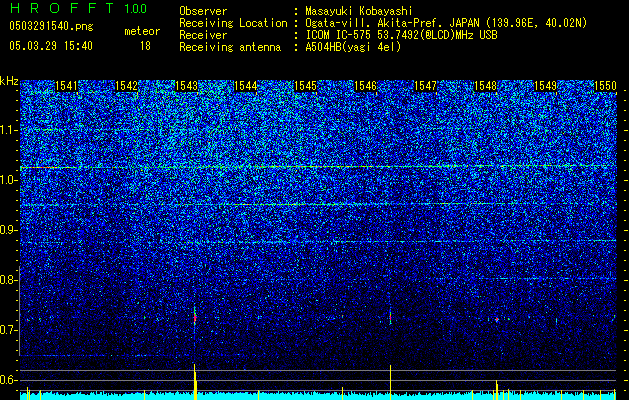Image resolution: width=629 pixels, height=400 pixels.
Task: Click the 0.7 kHz axis label
Action: pos(8,330)
